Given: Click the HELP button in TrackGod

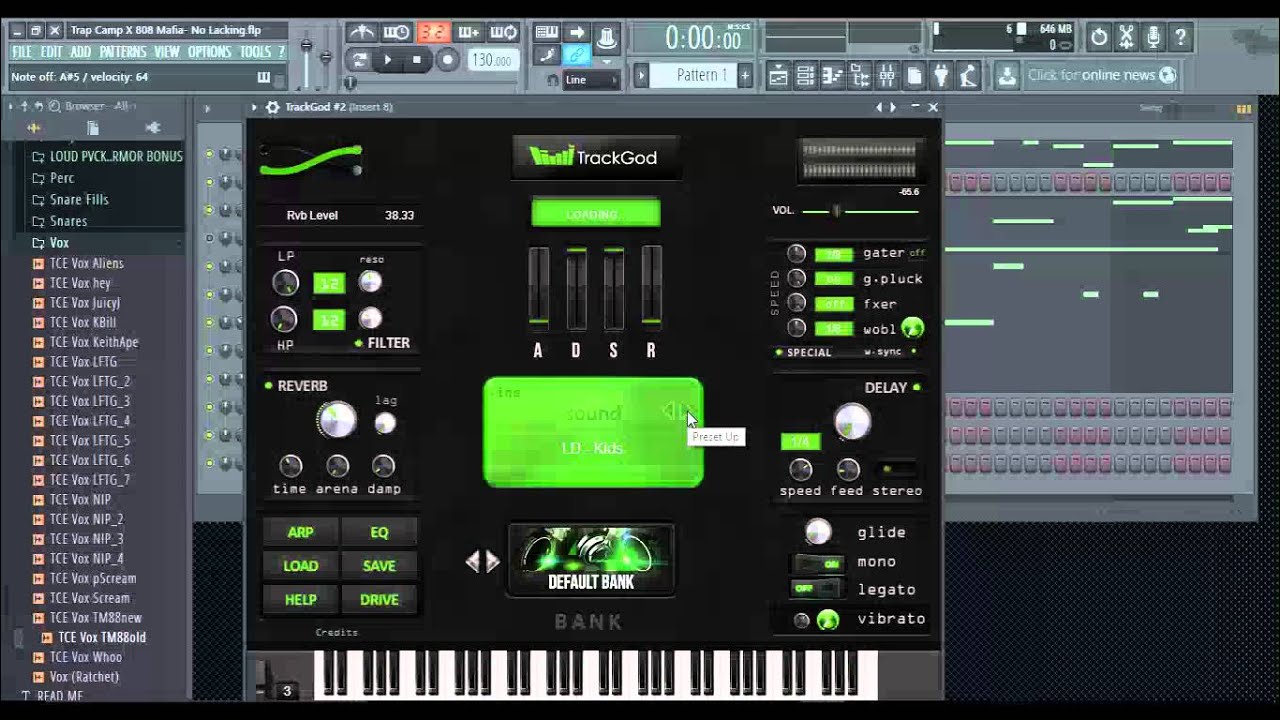Looking at the screenshot, I should click(x=299, y=599).
